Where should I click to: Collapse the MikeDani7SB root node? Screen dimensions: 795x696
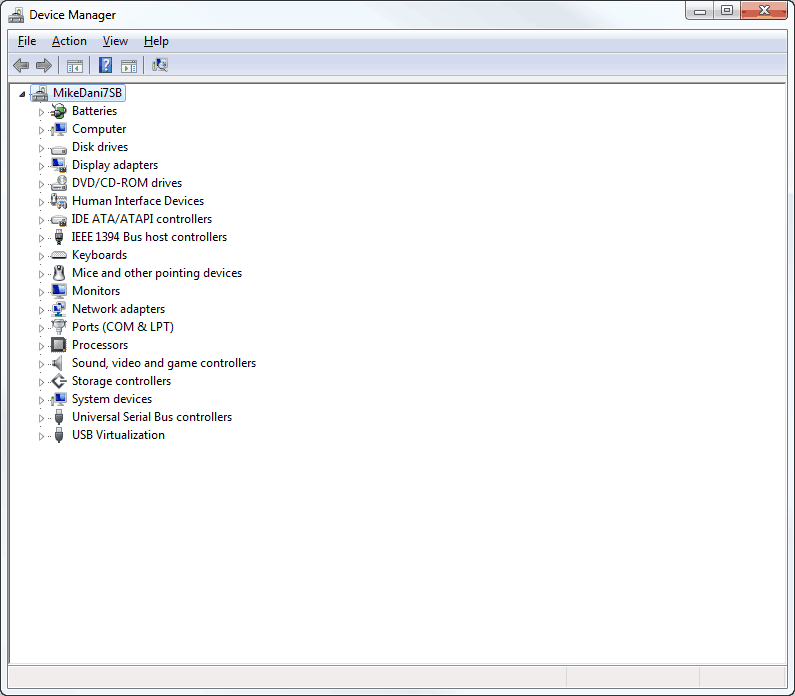pyautogui.click(x=22, y=94)
